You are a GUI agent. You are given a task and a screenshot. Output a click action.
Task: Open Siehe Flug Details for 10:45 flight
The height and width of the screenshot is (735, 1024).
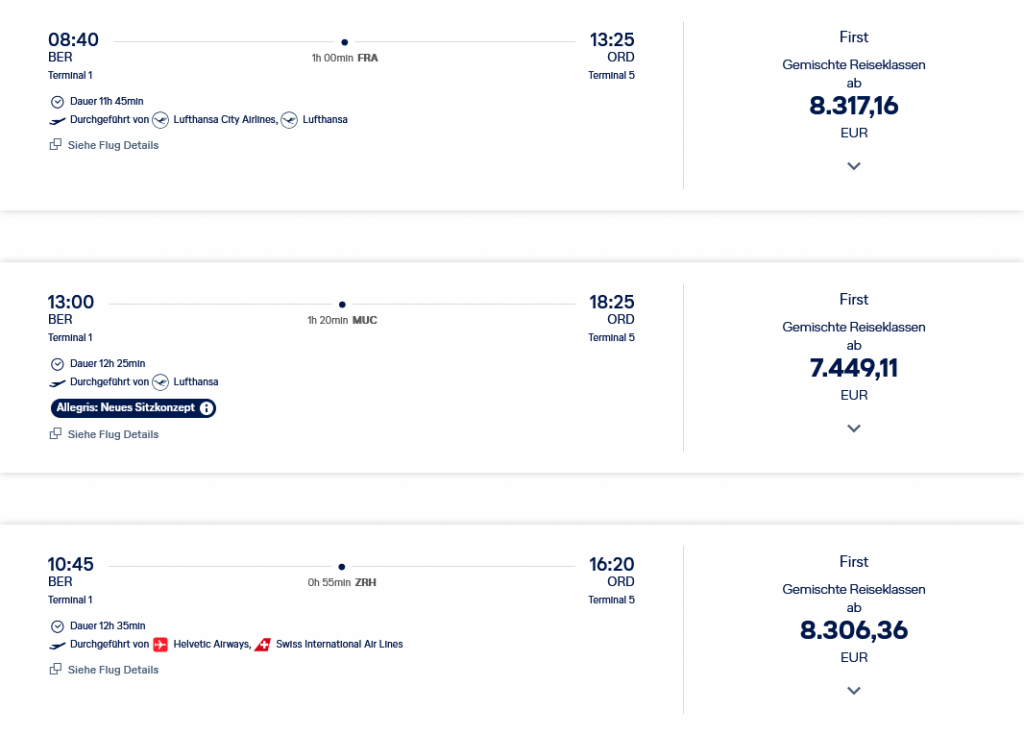point(113,670)
